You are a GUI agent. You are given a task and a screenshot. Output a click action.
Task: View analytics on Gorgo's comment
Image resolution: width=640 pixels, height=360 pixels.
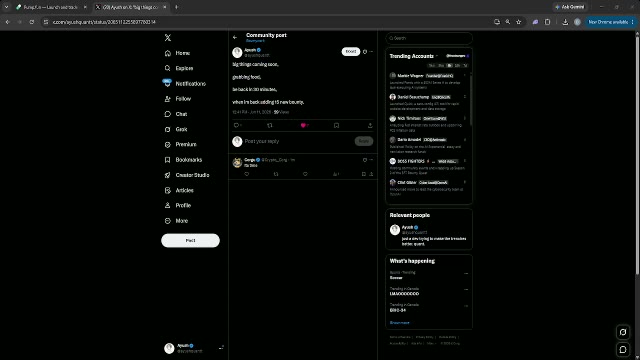tap(336, 174)
